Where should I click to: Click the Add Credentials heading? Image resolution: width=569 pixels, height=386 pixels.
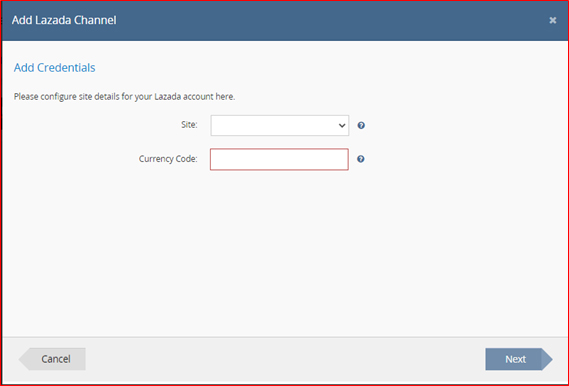pyautogui.click(x=54, y=67)
